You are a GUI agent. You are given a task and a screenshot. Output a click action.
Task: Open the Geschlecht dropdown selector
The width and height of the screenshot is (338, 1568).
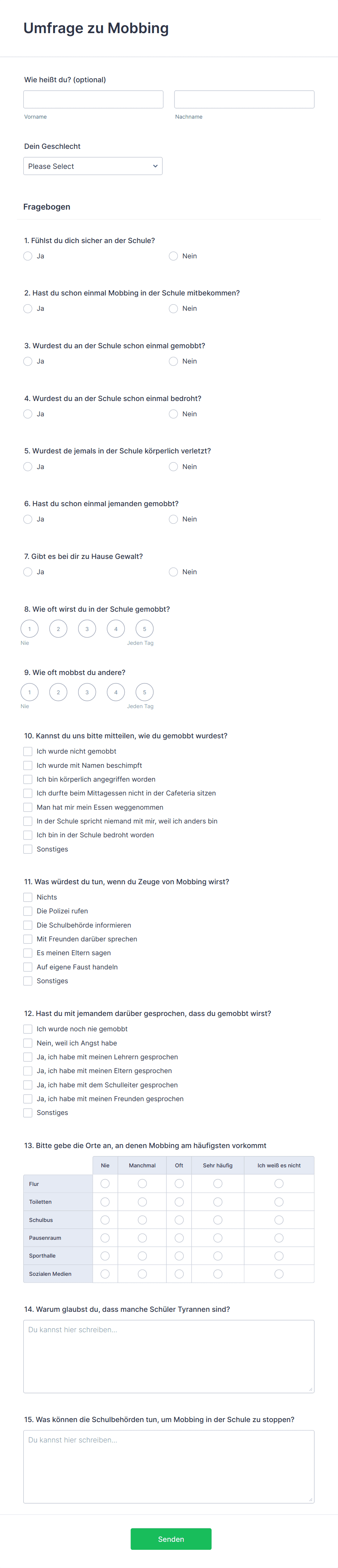click(93, 166)
